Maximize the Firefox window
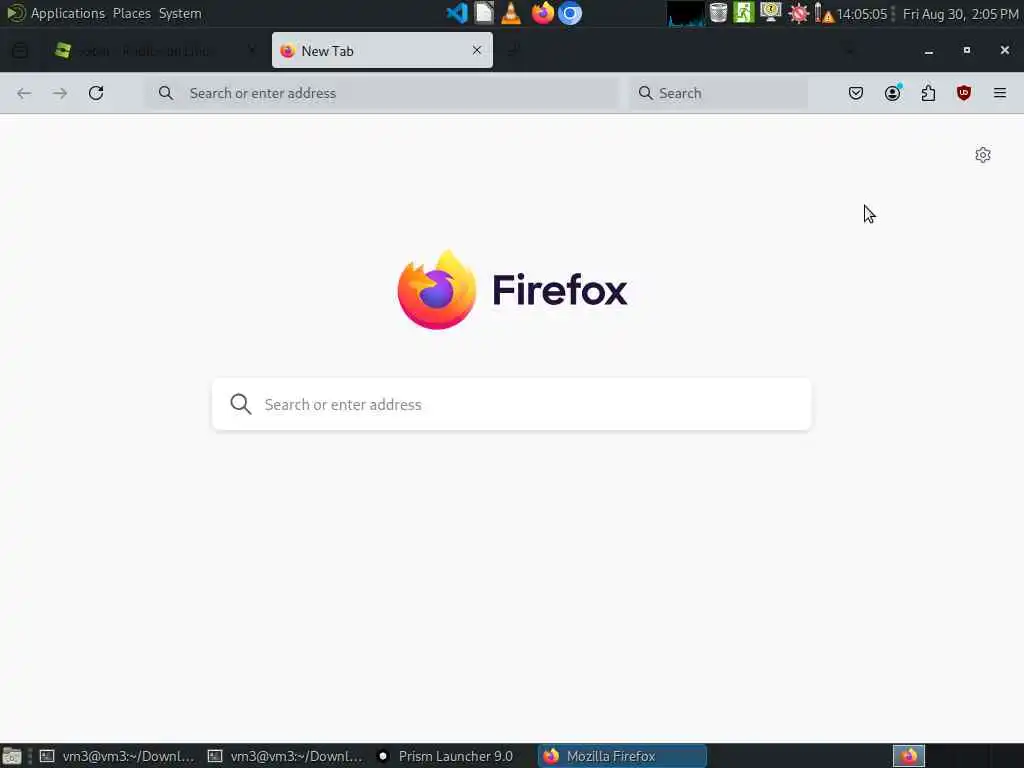Image resolution: width=1024 pixels, height=768 pixels. tap(967, 50)
